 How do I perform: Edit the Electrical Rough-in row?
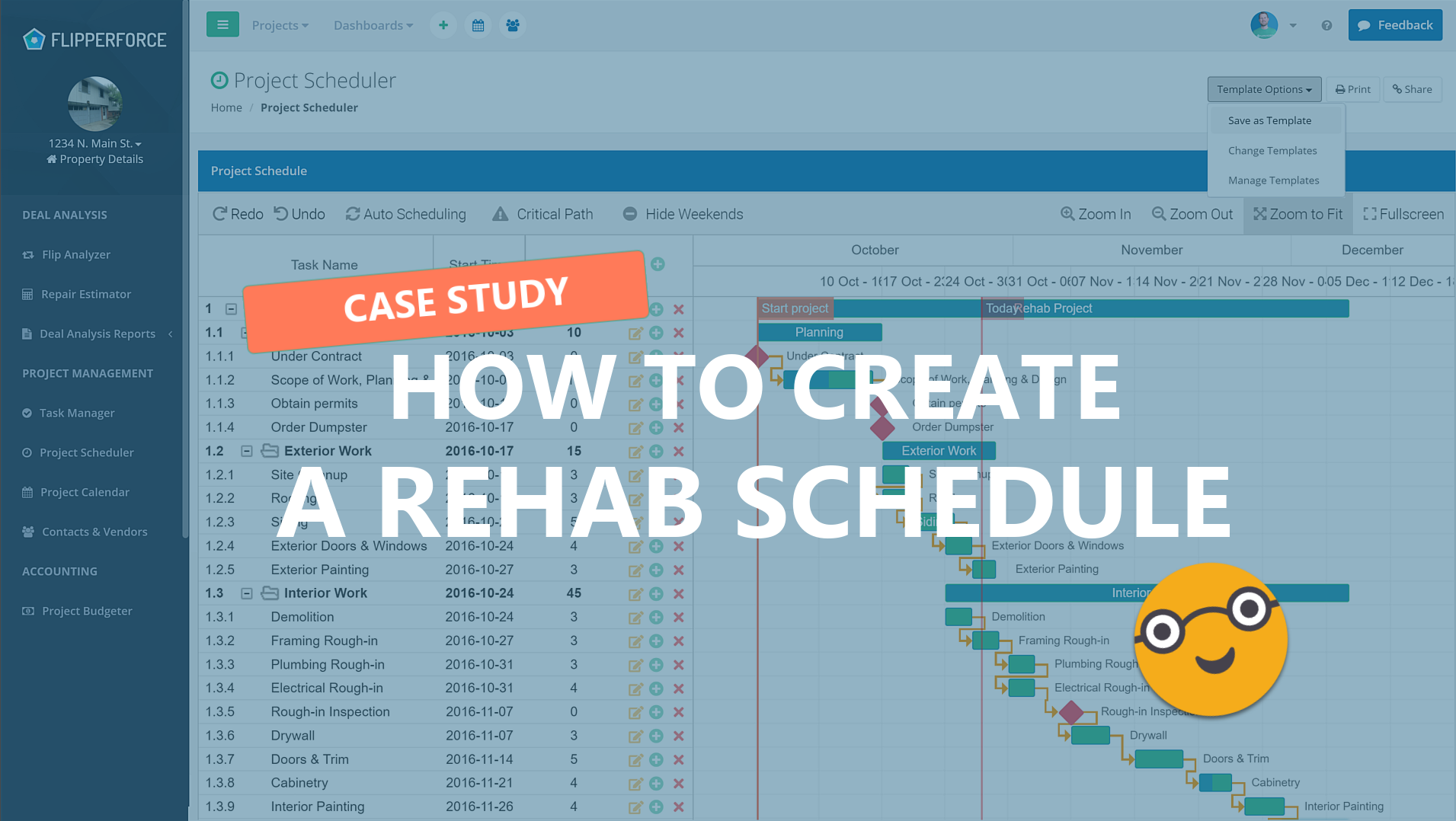coord(635,689)
